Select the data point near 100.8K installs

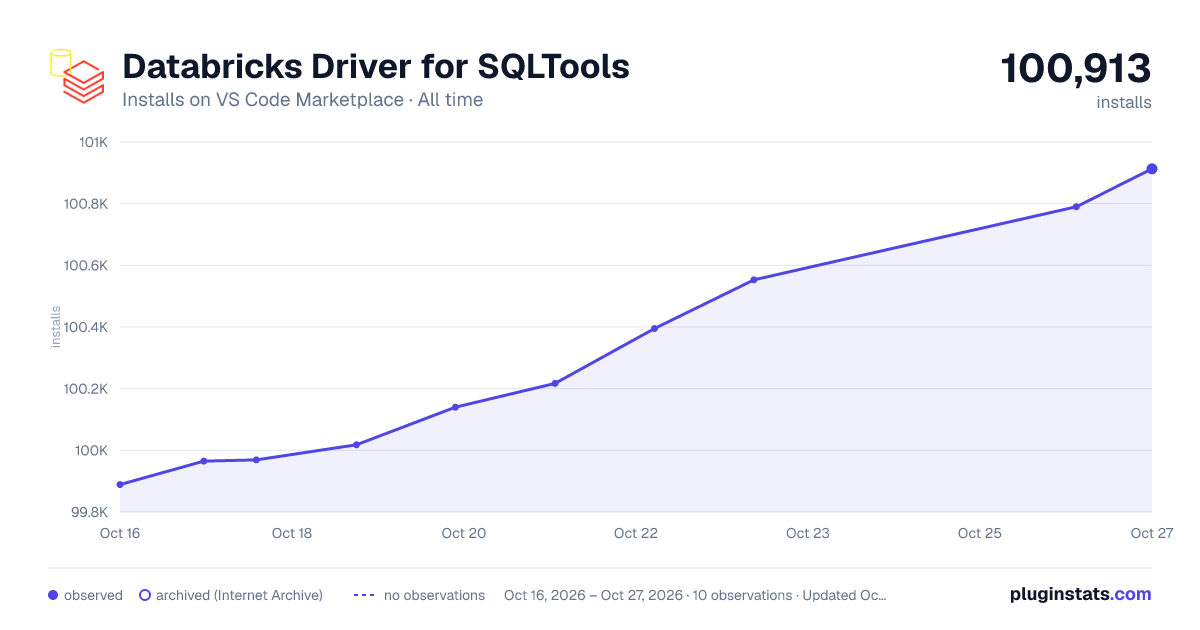pos(1076,207)
